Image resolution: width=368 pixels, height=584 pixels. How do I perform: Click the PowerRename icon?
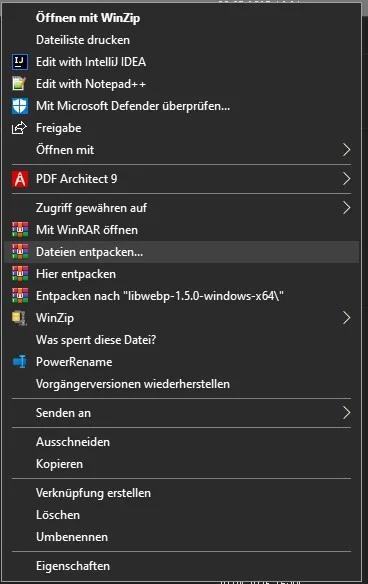click(20, 362)
